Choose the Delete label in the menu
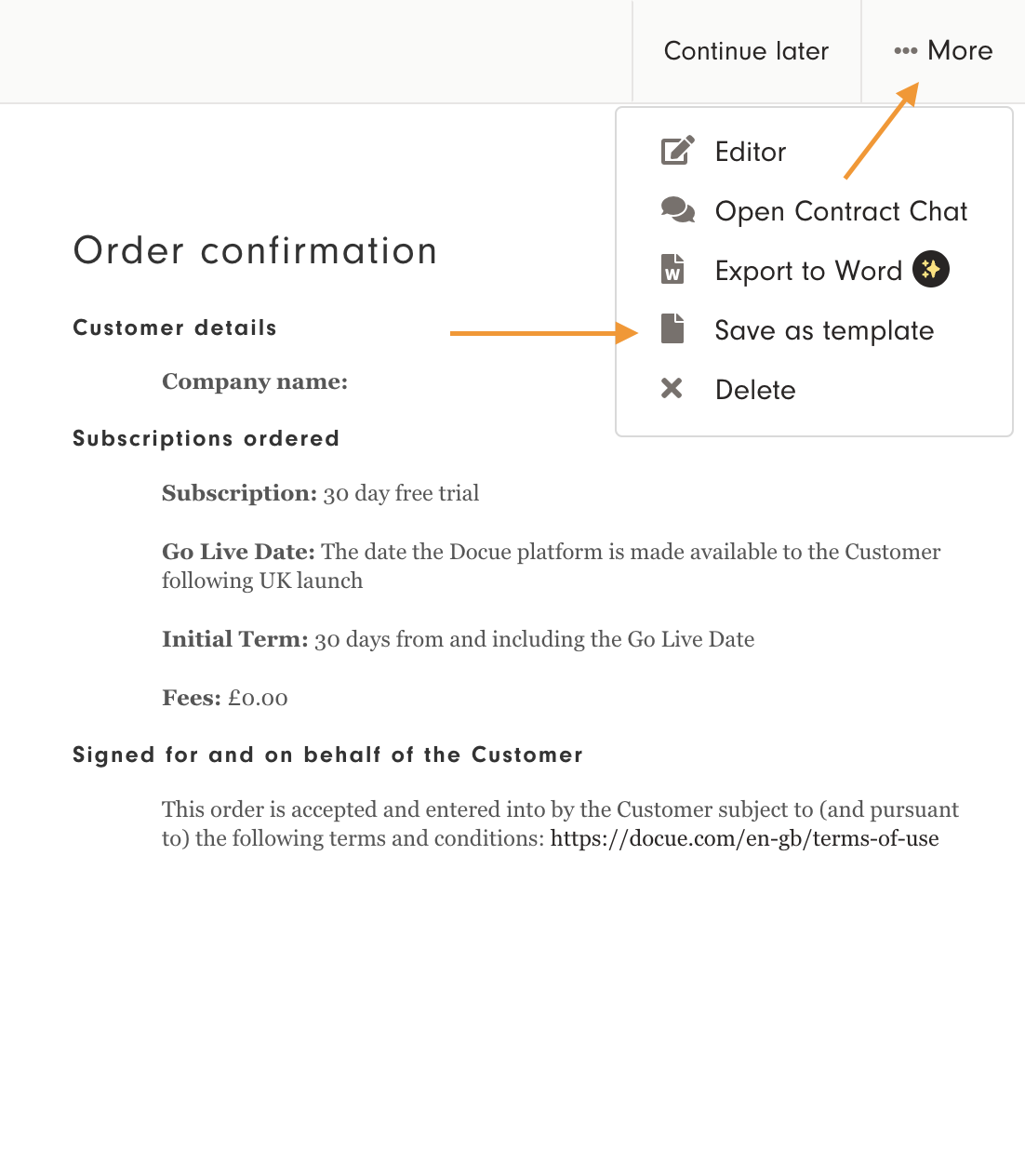This screenshot has height=1176, width=1025. click(755, 390)
